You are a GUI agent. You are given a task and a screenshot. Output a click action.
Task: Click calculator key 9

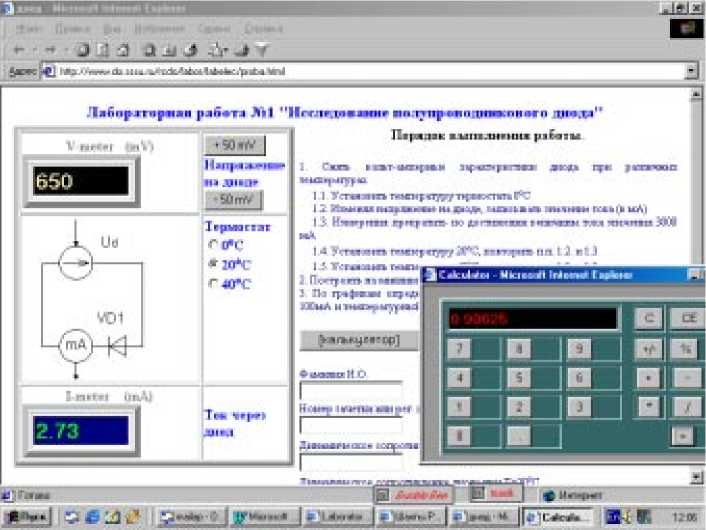[x=579, y=349]
